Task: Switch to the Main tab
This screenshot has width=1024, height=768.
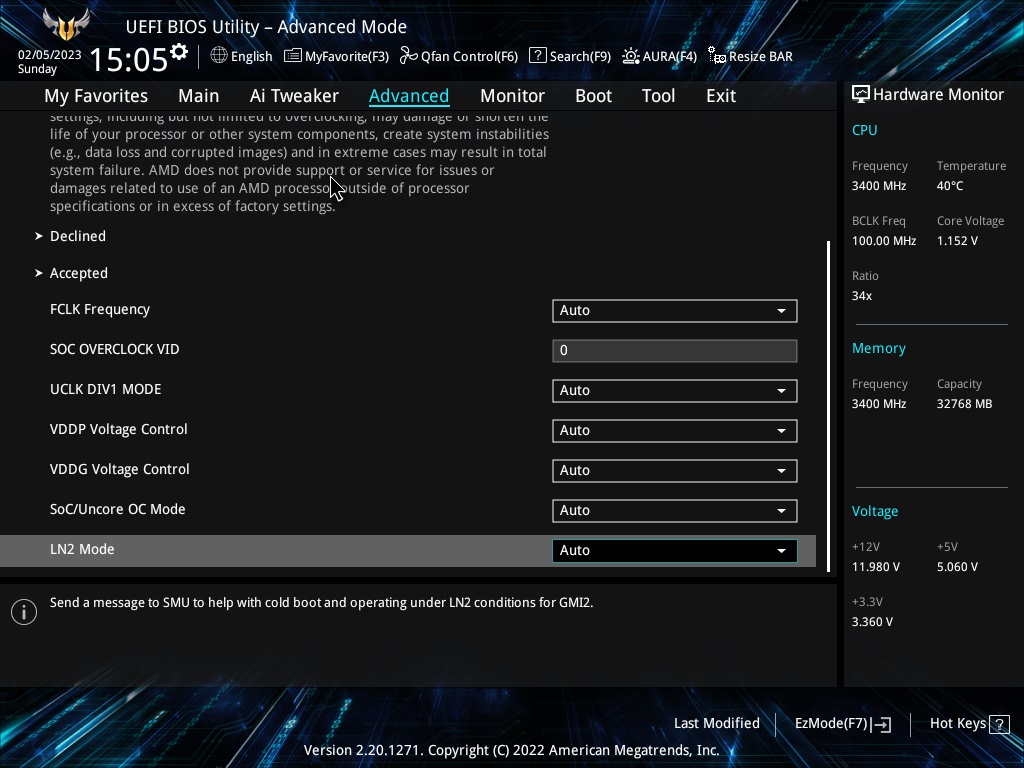Action: click(199, 96)
